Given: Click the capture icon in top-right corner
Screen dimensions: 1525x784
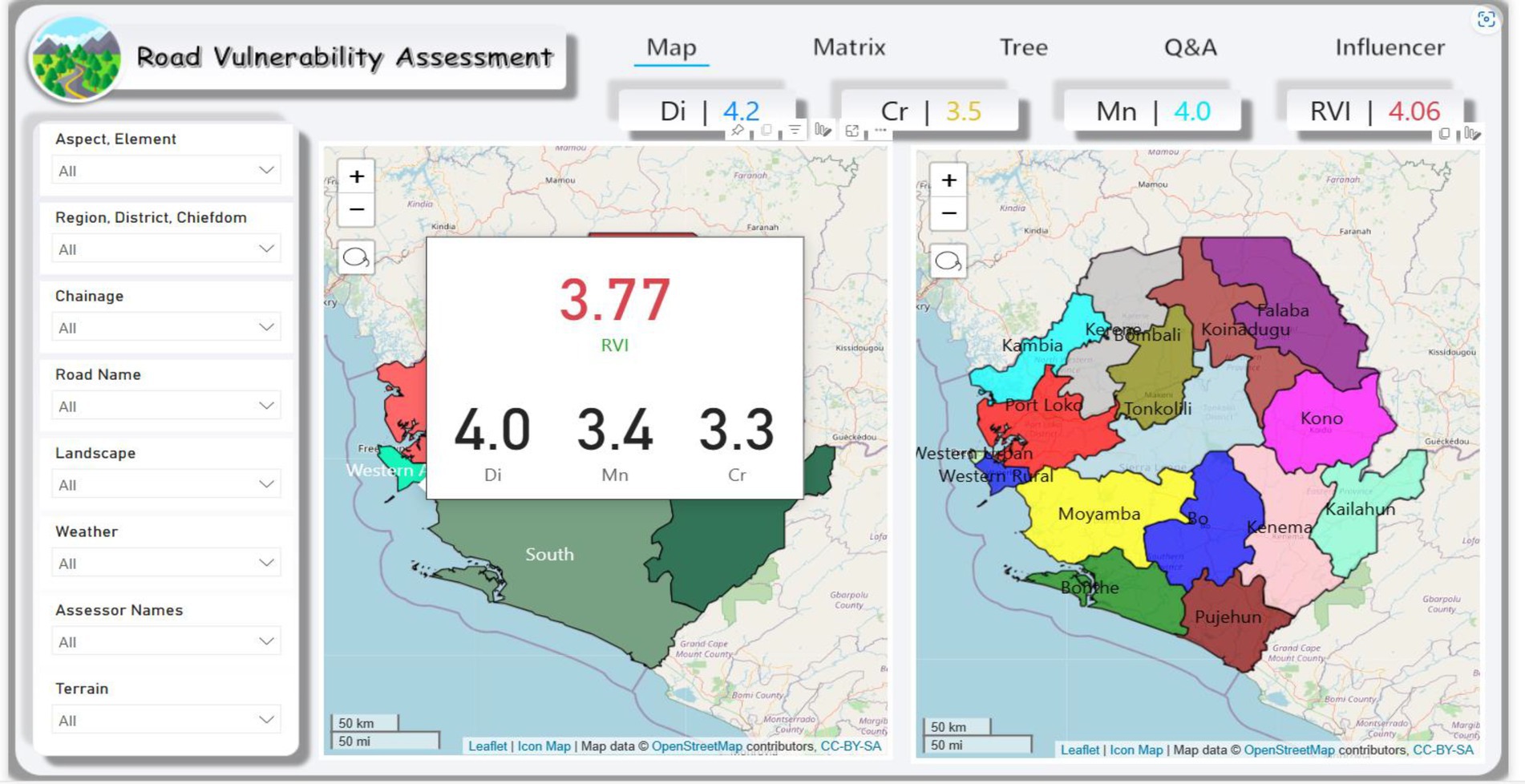Looking at the screenshot, I should tap(1486, 19).
